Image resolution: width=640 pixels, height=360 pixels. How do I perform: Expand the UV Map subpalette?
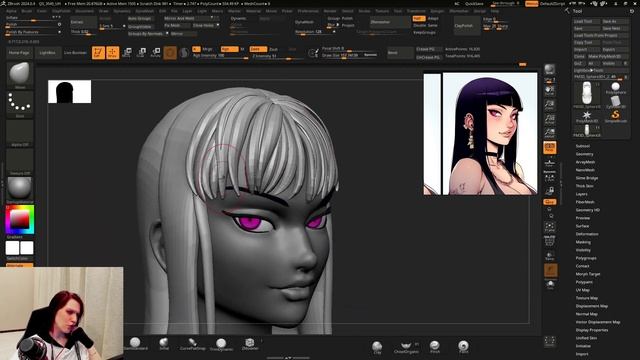(583, 290)
